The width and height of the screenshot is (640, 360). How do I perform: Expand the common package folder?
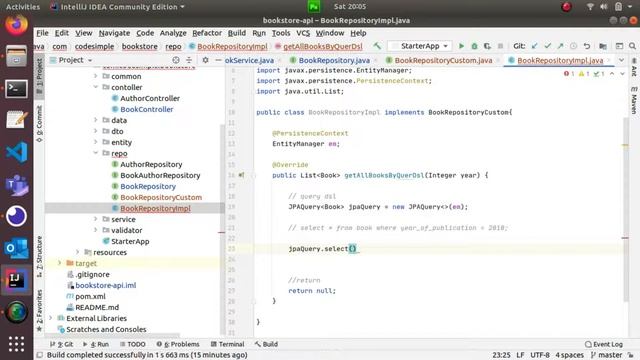(96, 76)
